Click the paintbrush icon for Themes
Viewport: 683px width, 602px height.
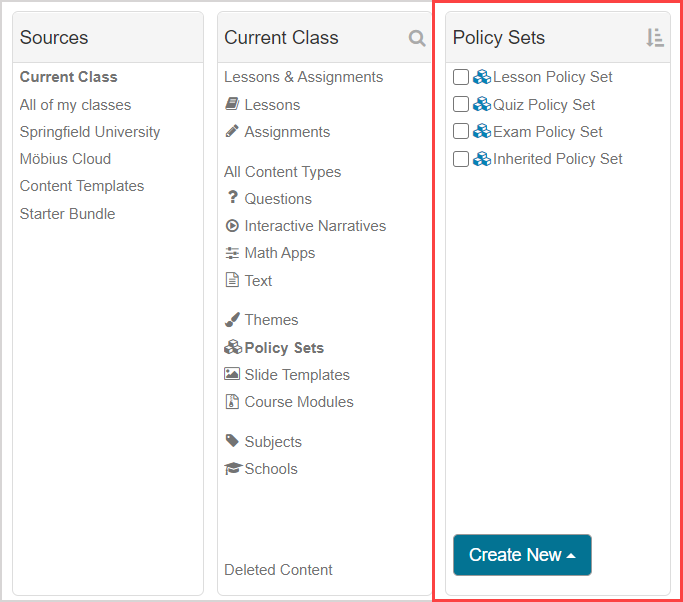(232, 320)
